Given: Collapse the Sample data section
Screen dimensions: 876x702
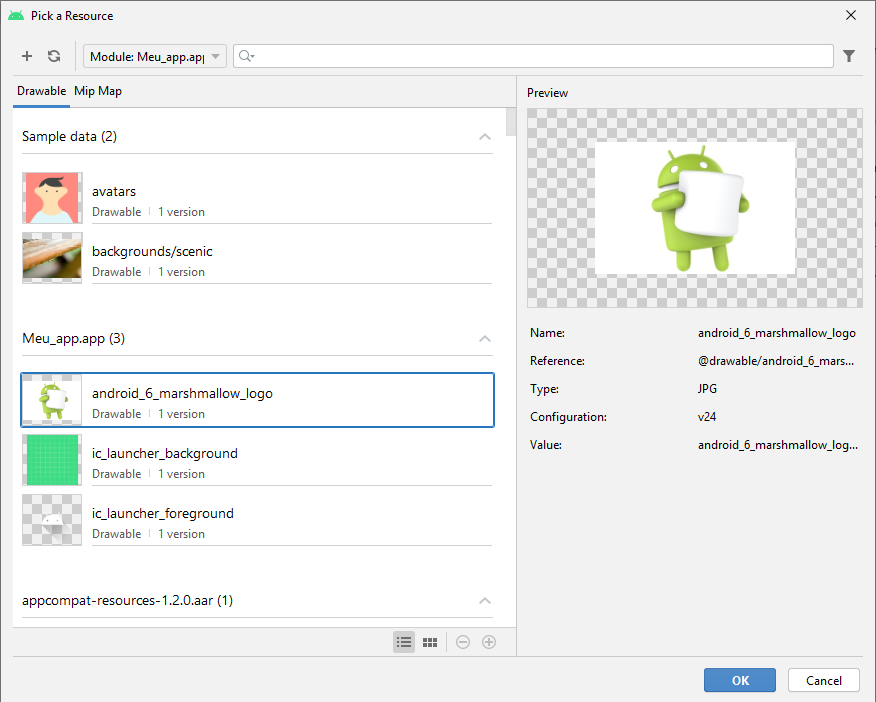Looking at the screenshot, I should [485, 137].
